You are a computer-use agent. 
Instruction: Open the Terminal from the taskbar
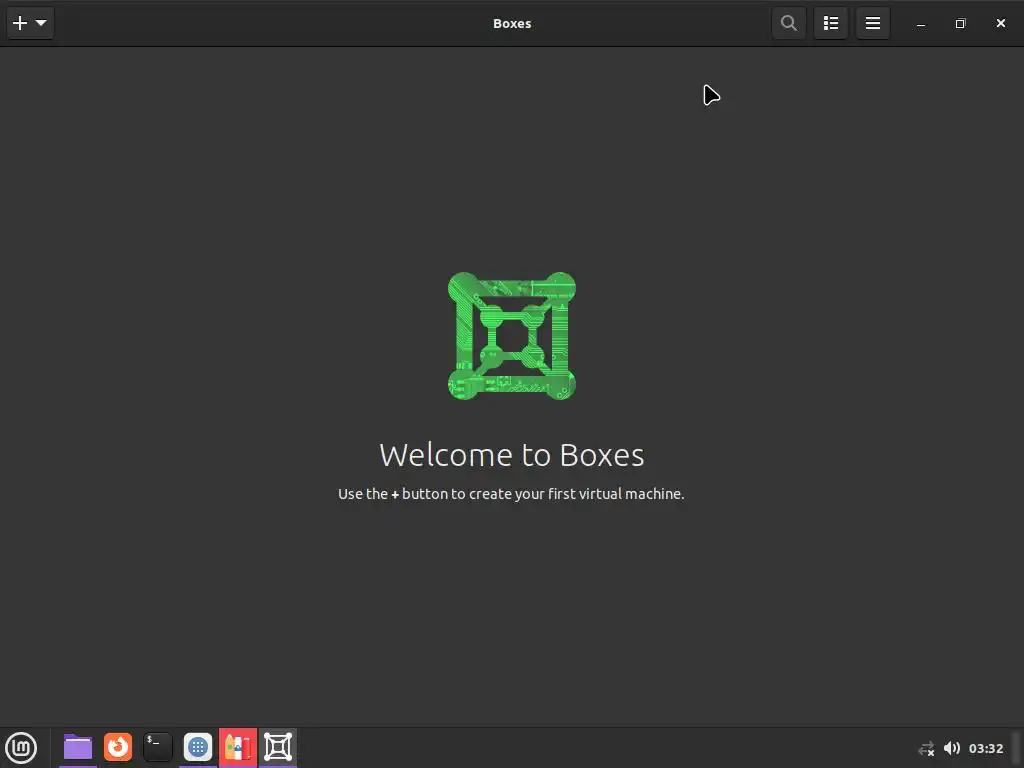coord(157,747)
